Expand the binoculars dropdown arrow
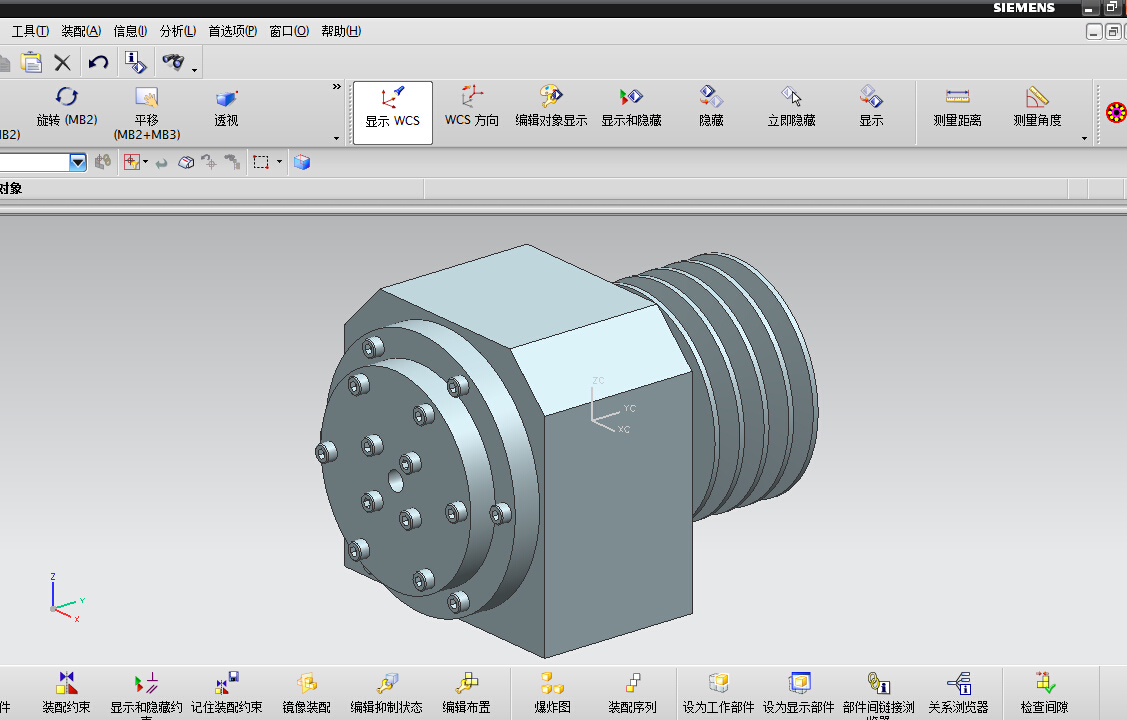Screen dimensions: 1127x720 point(195,70)
